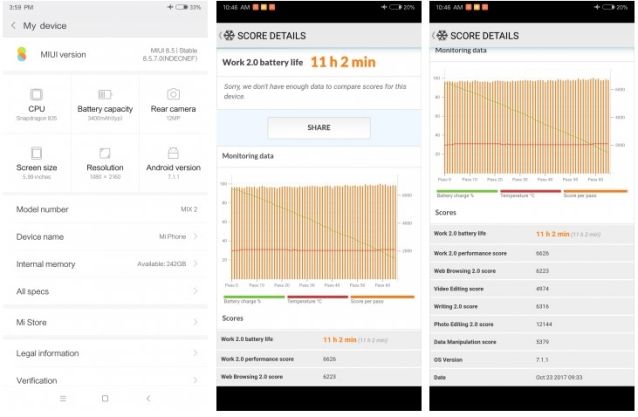Tap the navigation menu button icon
638x417 pixels.
click(x=63, y=398)
